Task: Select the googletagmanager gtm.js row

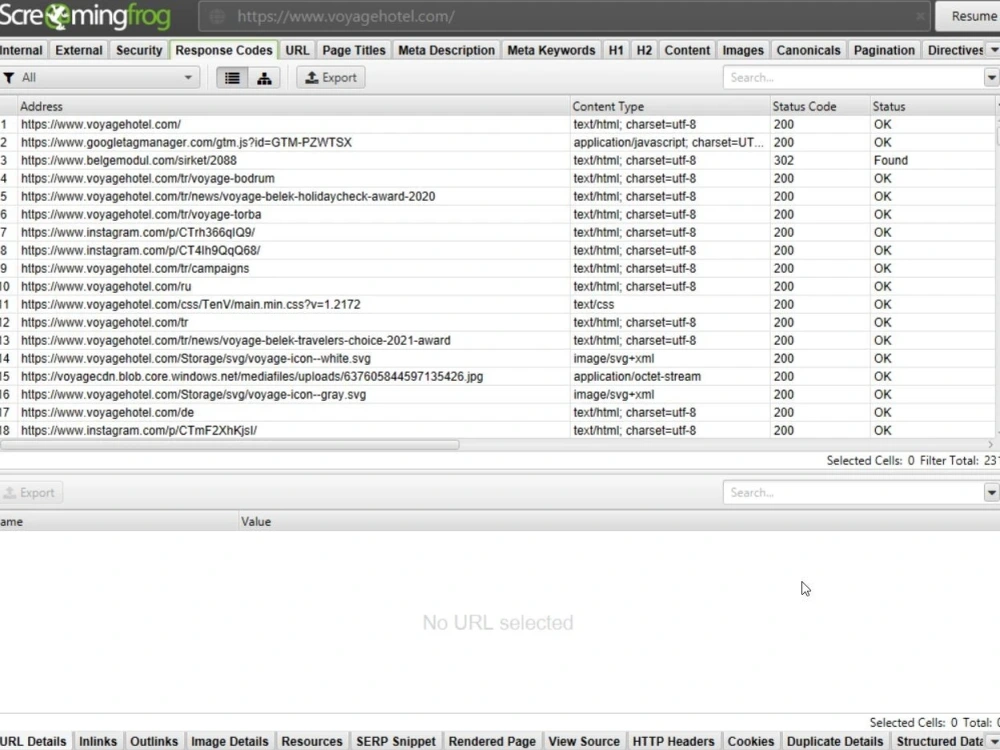Action: 497,142
